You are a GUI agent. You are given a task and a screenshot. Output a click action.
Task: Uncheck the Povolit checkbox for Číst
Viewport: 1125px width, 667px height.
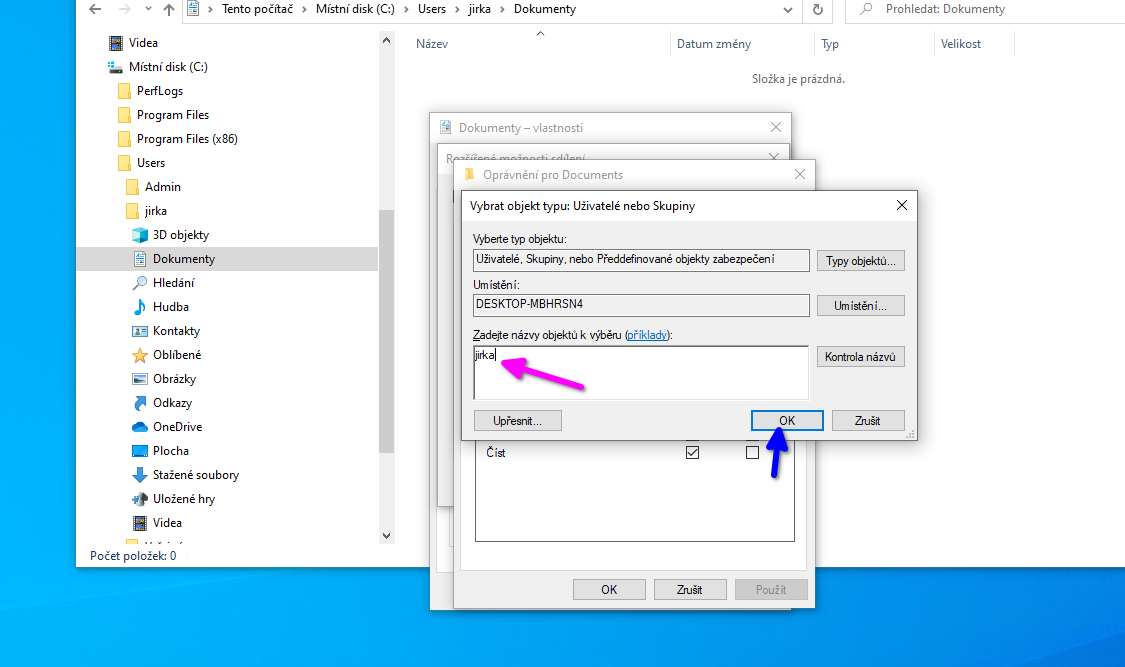[693, 452]
